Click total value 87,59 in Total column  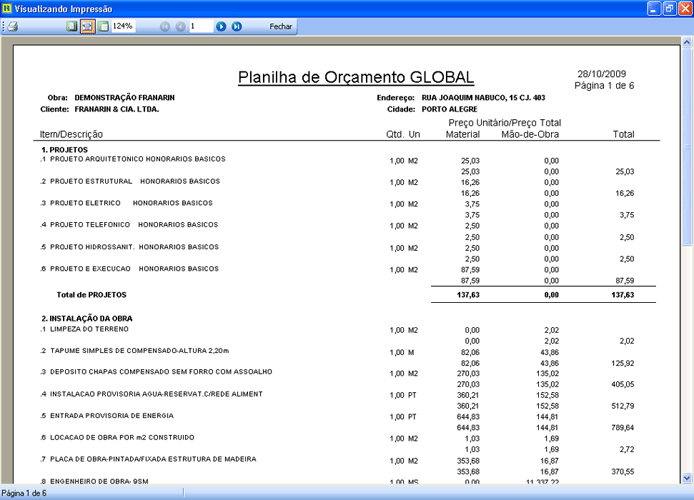pos(625,281)
